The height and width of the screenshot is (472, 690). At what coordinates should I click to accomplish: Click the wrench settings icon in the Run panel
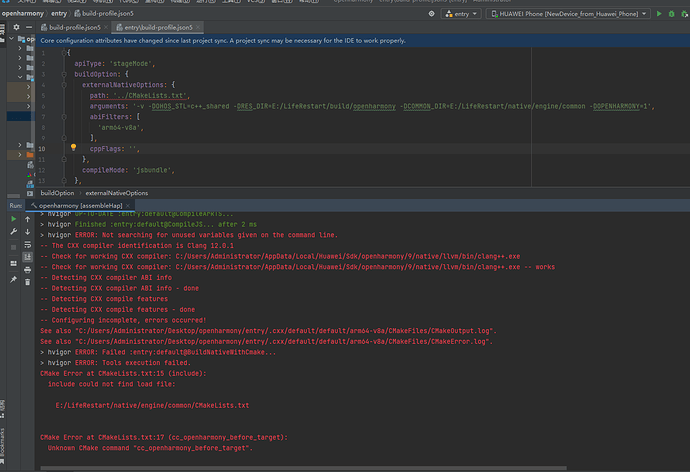tap(13, 231)
